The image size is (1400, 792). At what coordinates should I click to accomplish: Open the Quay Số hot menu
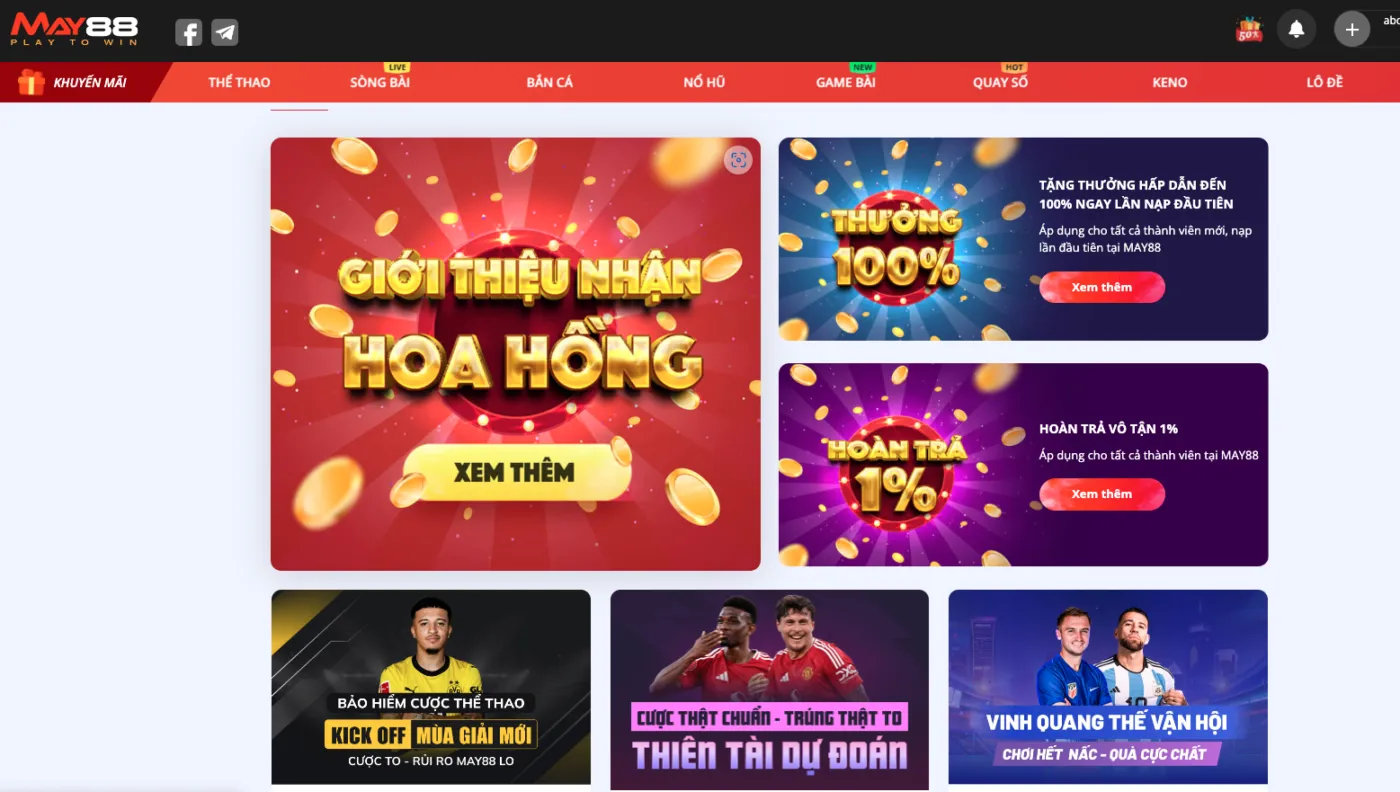click(1000, 82)
